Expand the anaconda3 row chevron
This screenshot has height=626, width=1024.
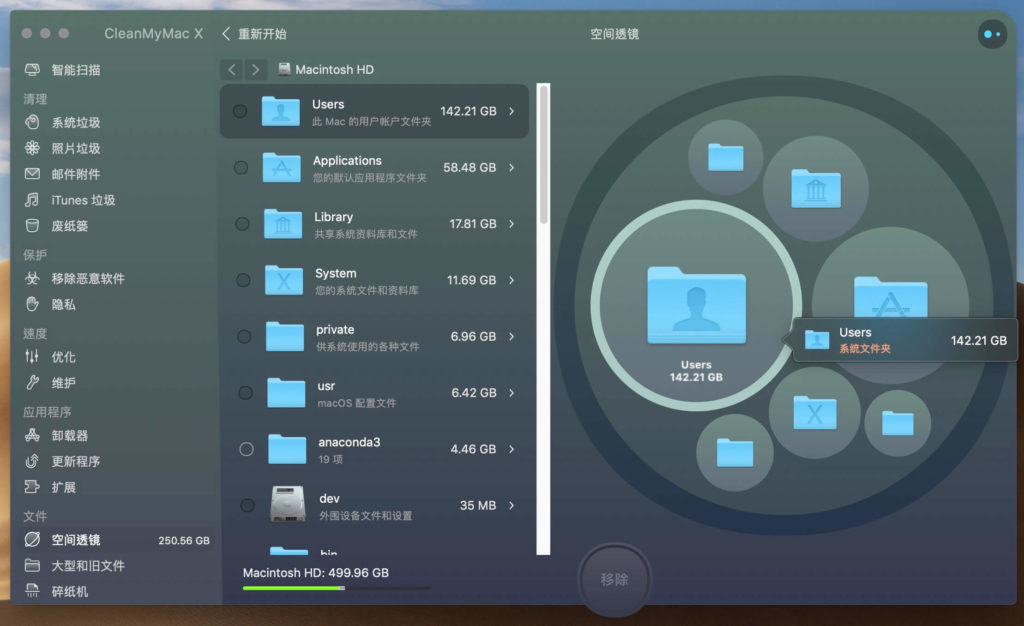(511, 449)
